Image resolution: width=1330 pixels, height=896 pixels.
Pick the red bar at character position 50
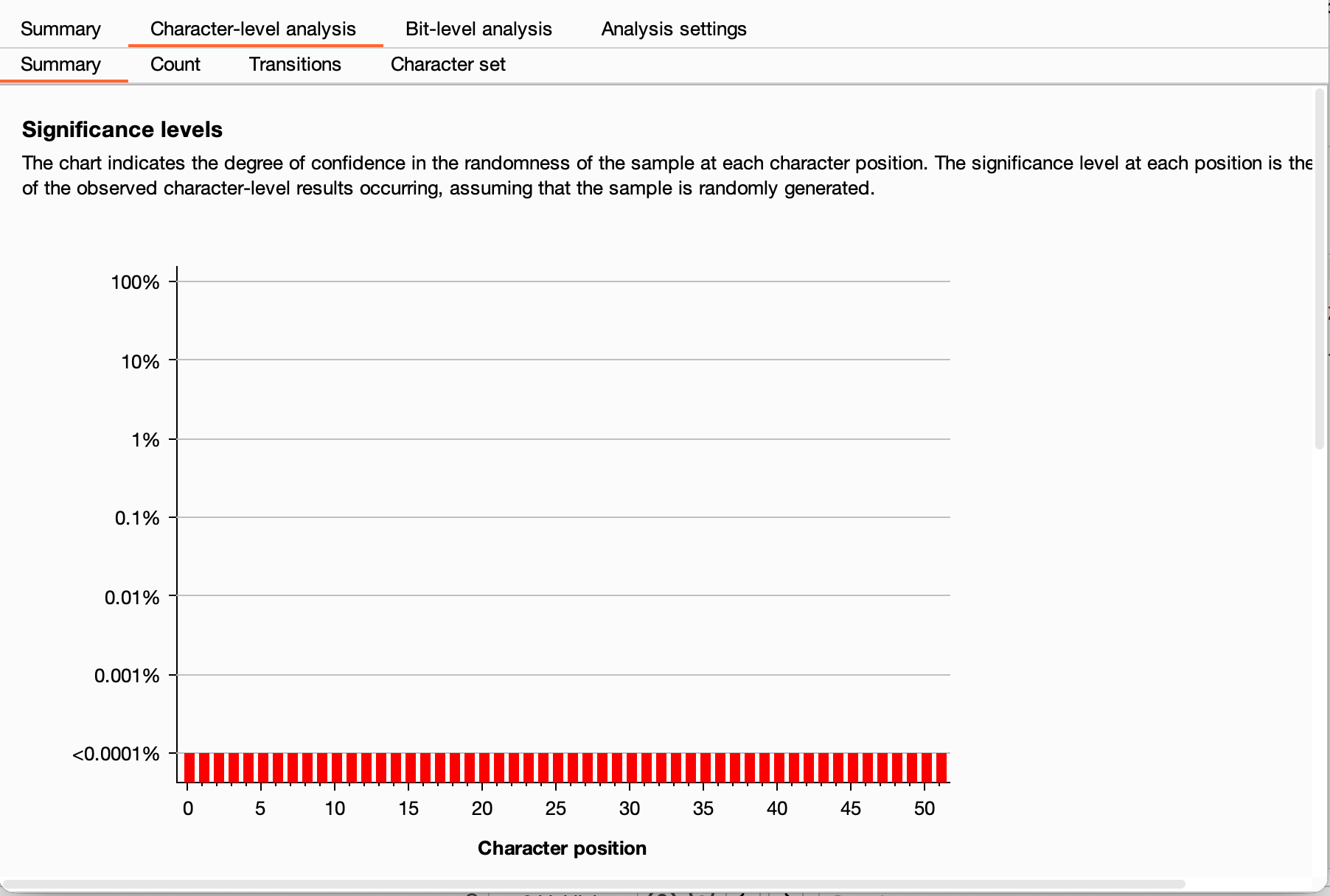tap(927, 767)
